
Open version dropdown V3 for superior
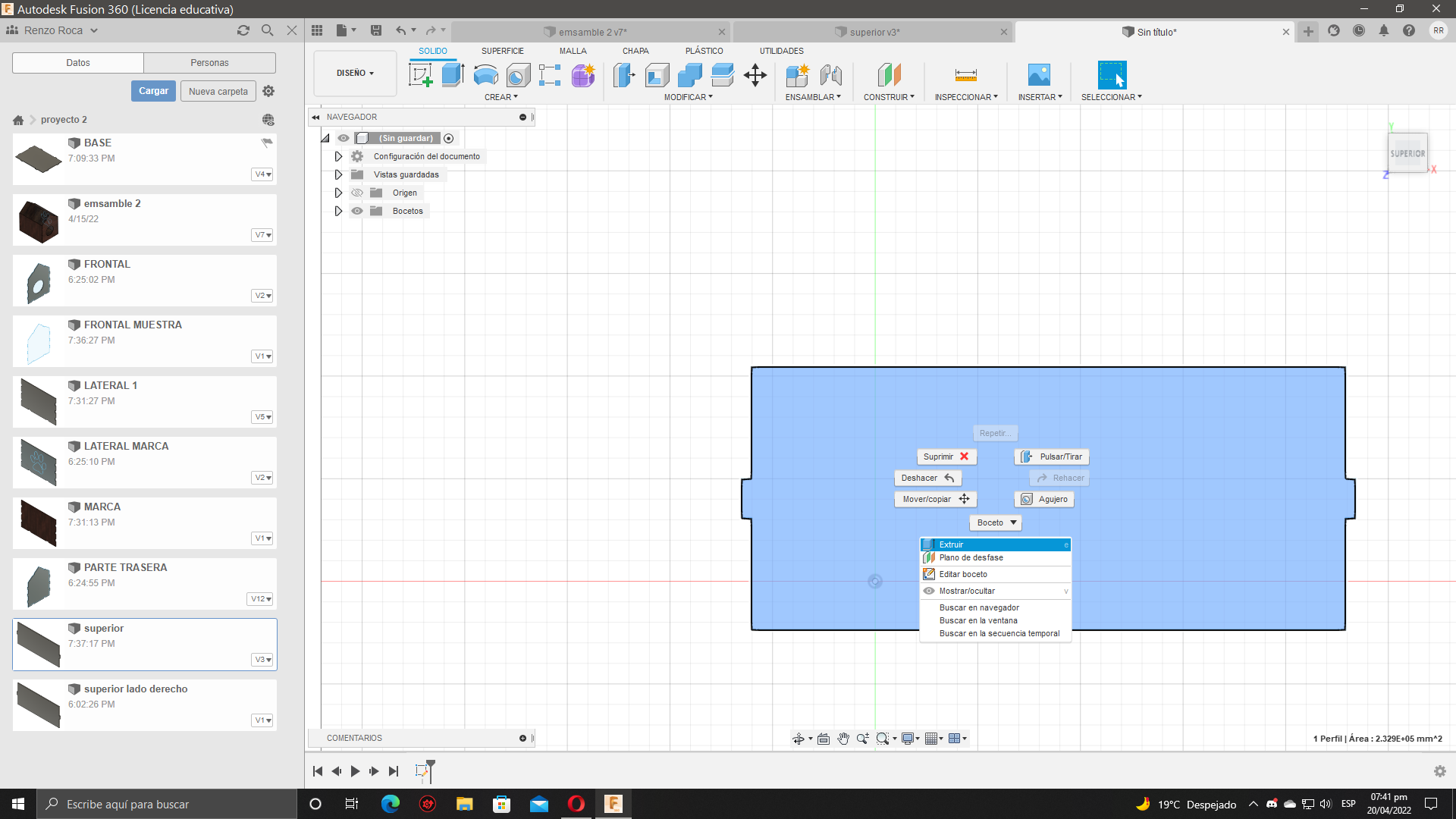coord(262,660)
